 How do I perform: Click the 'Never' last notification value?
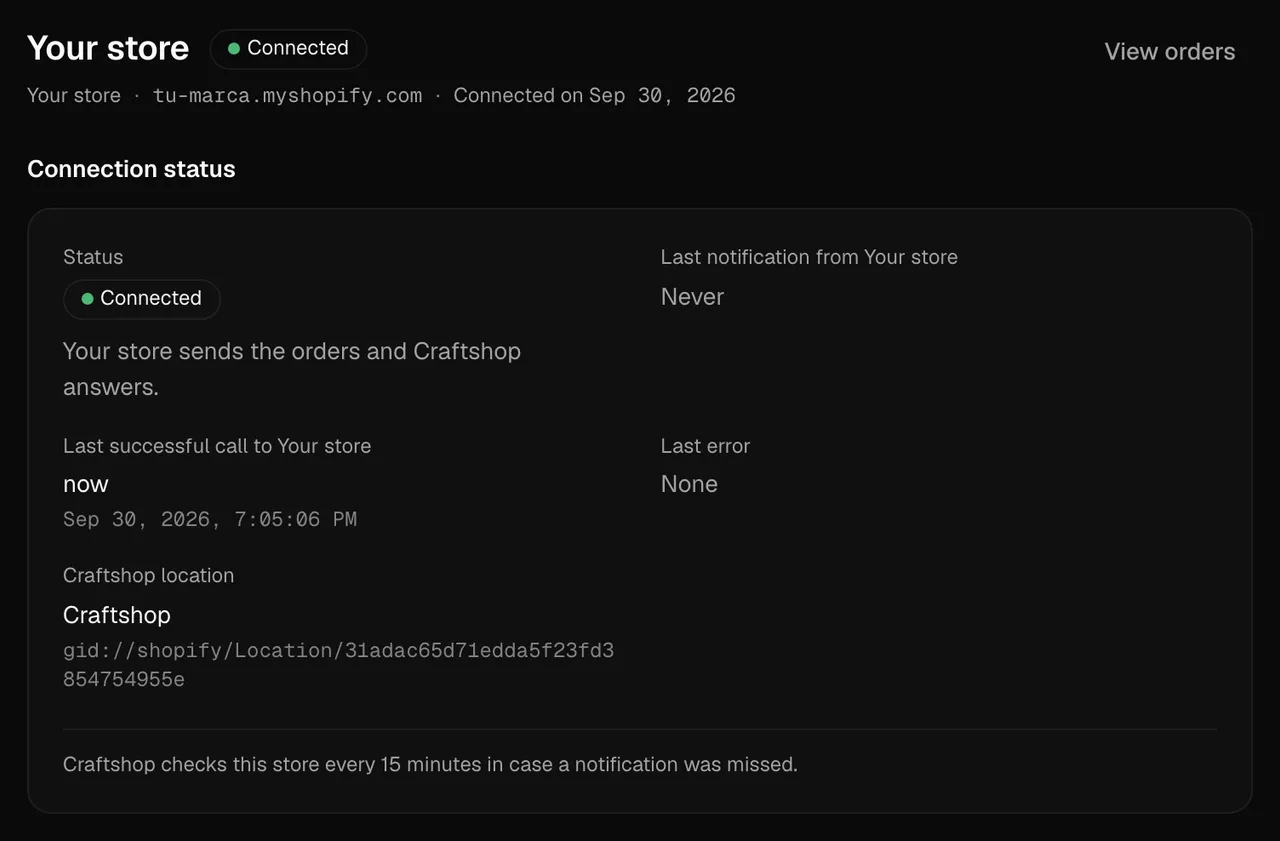692,297
